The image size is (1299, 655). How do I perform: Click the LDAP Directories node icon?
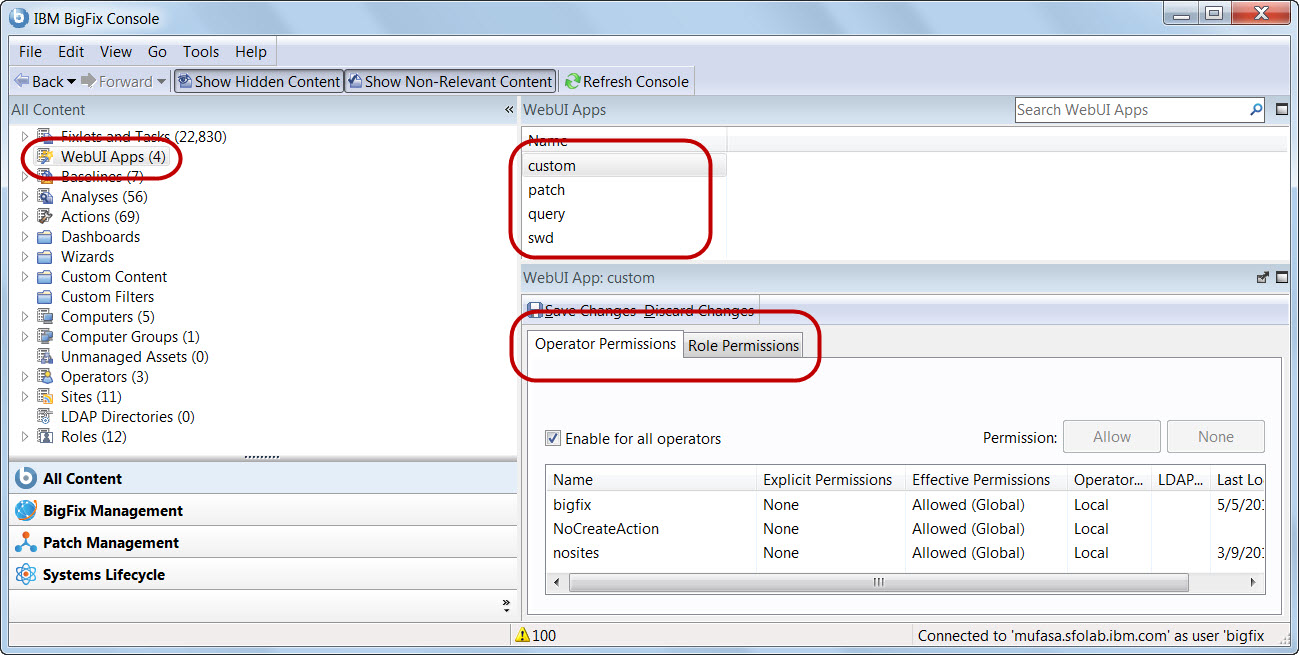coord(44,416)
